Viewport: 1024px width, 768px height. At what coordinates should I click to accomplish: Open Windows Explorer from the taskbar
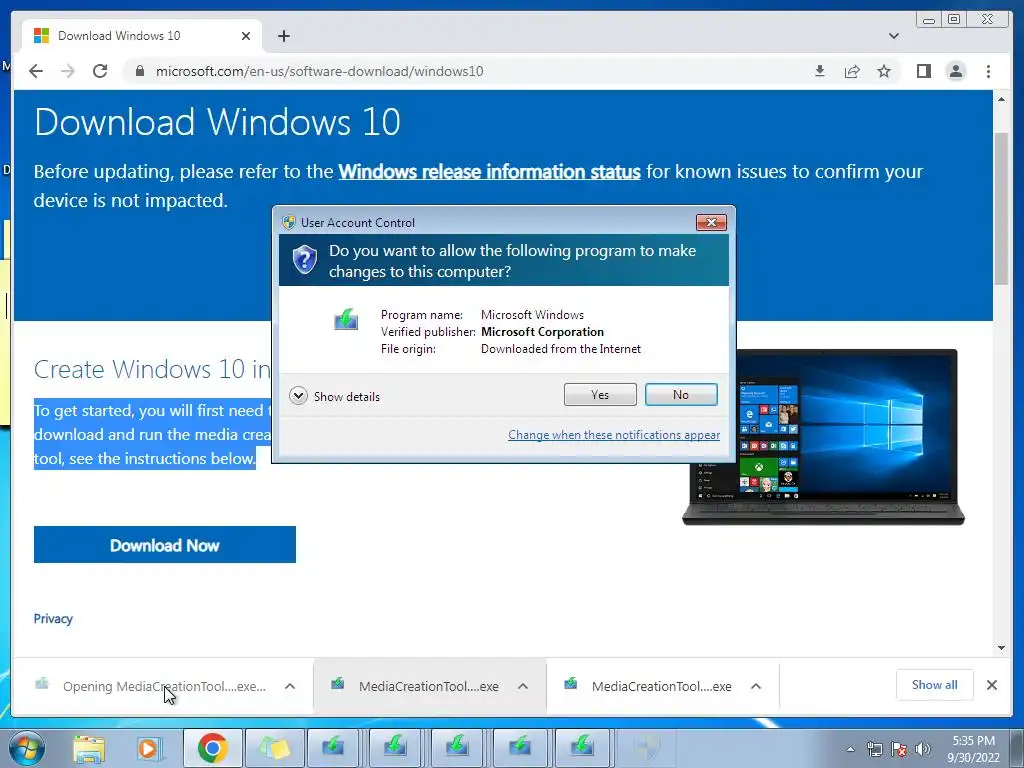pyautogui.click(x=89, y=748)
